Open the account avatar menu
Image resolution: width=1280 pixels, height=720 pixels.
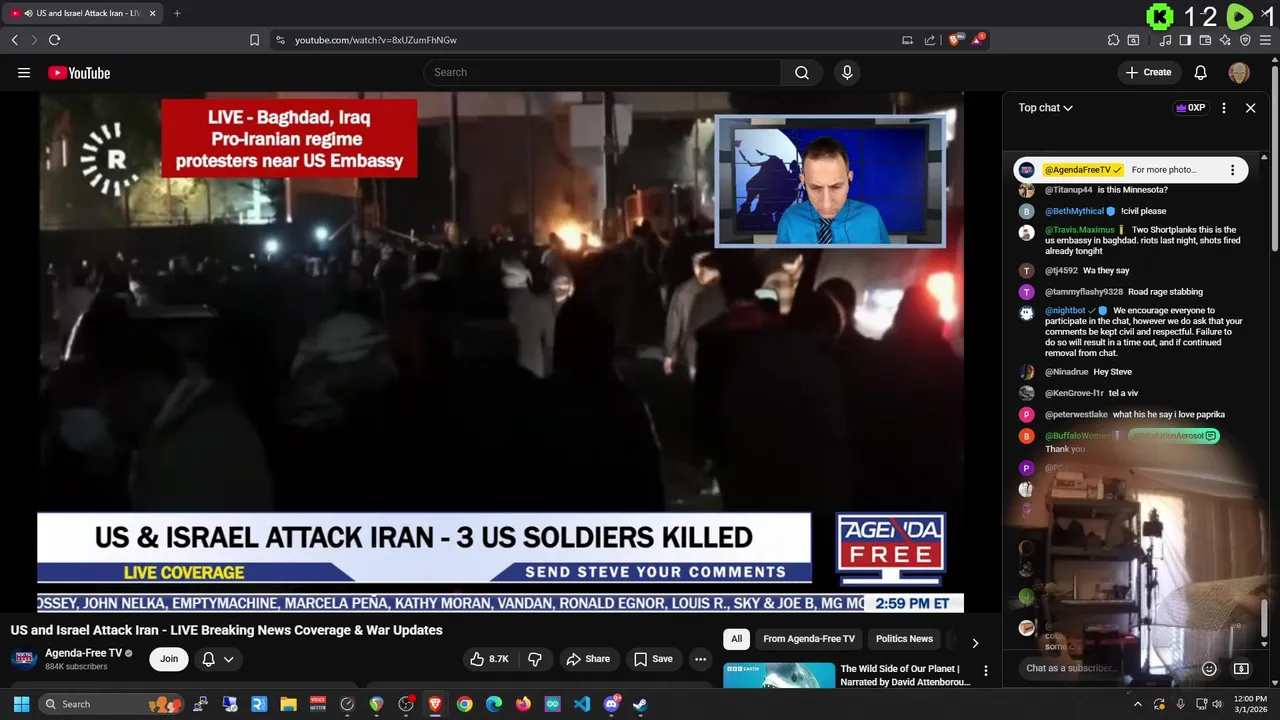(x=1239, y=72)
